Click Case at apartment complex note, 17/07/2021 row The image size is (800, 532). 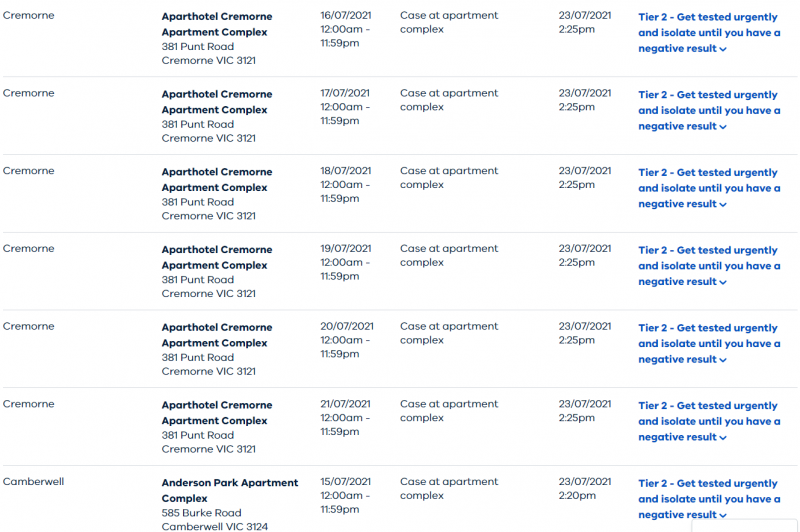tap(449, 100)
